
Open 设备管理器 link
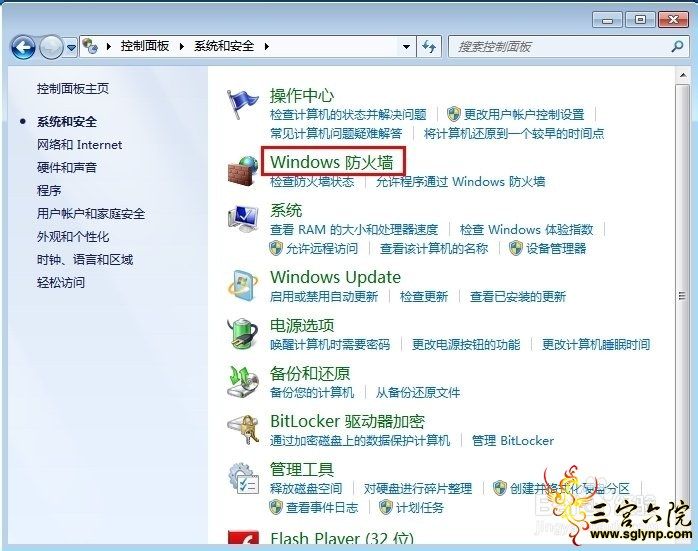[x=556, y=249]
